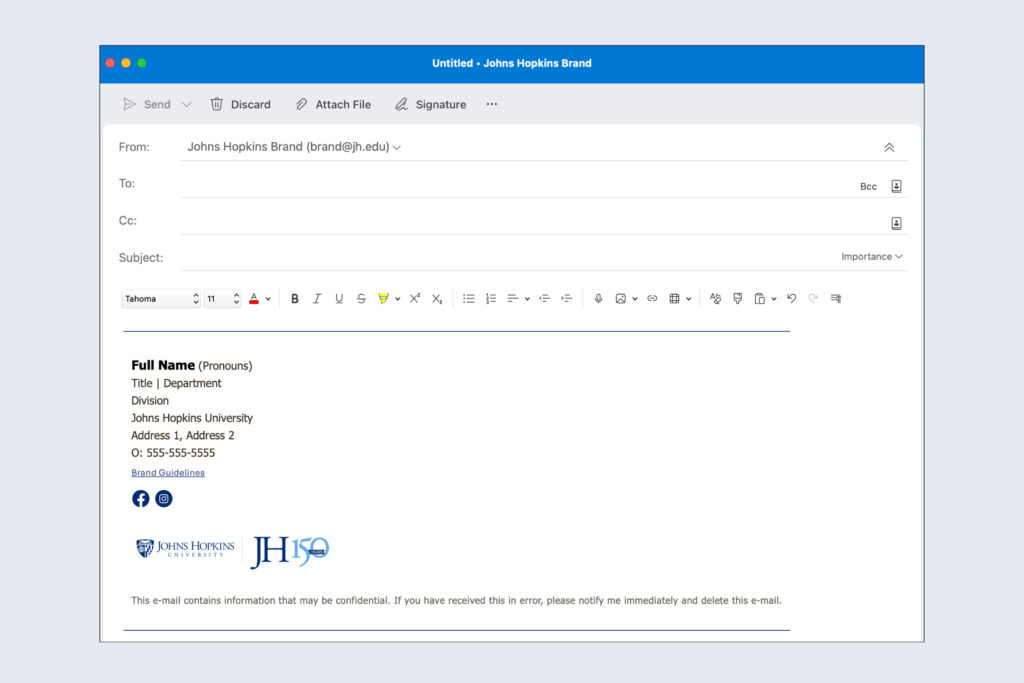The height and width of the screenshot is (683, 1024).
Task: Open the font size 11 selector
Action: point(223,299)
